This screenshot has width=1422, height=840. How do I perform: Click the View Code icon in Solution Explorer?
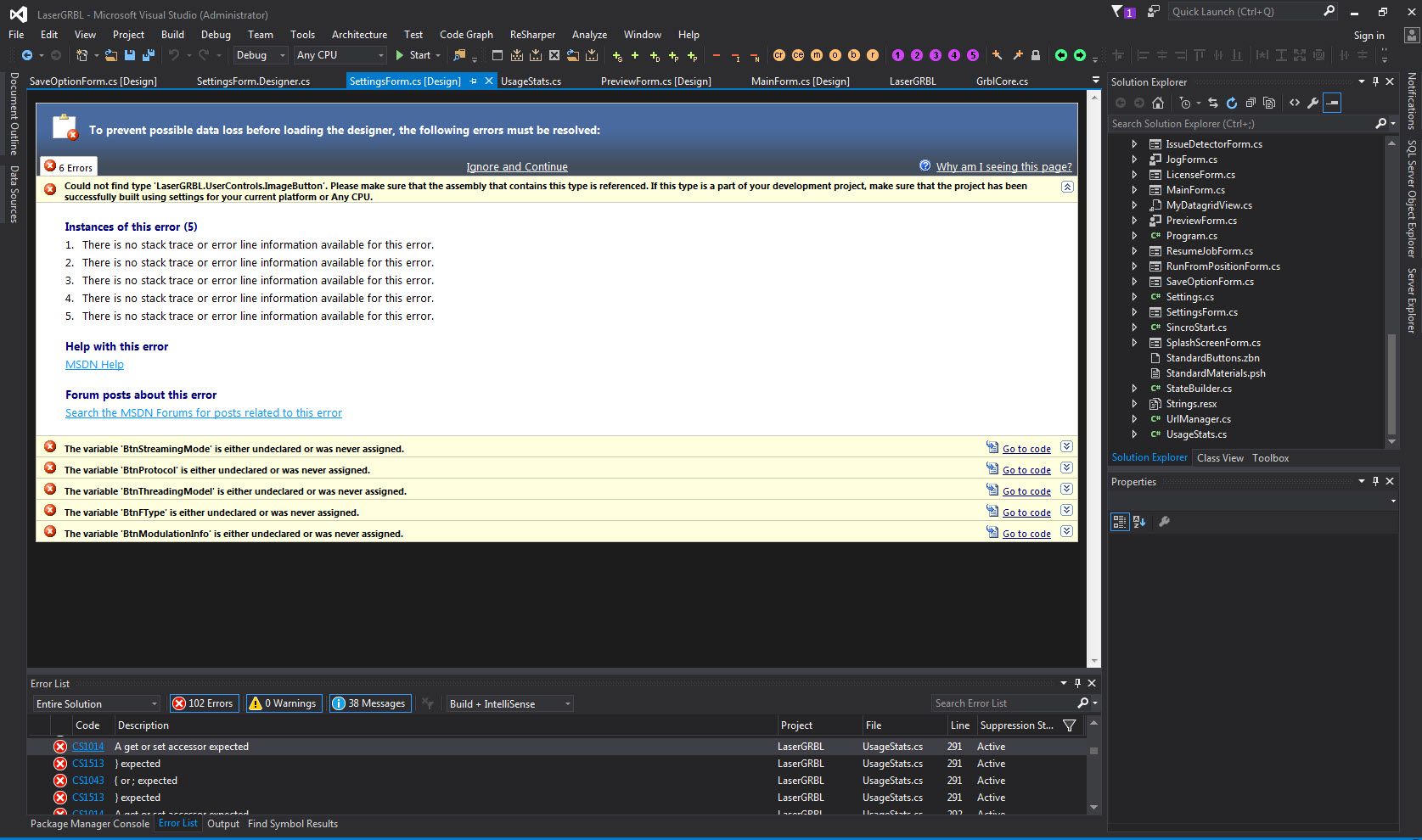point(1295,103)
